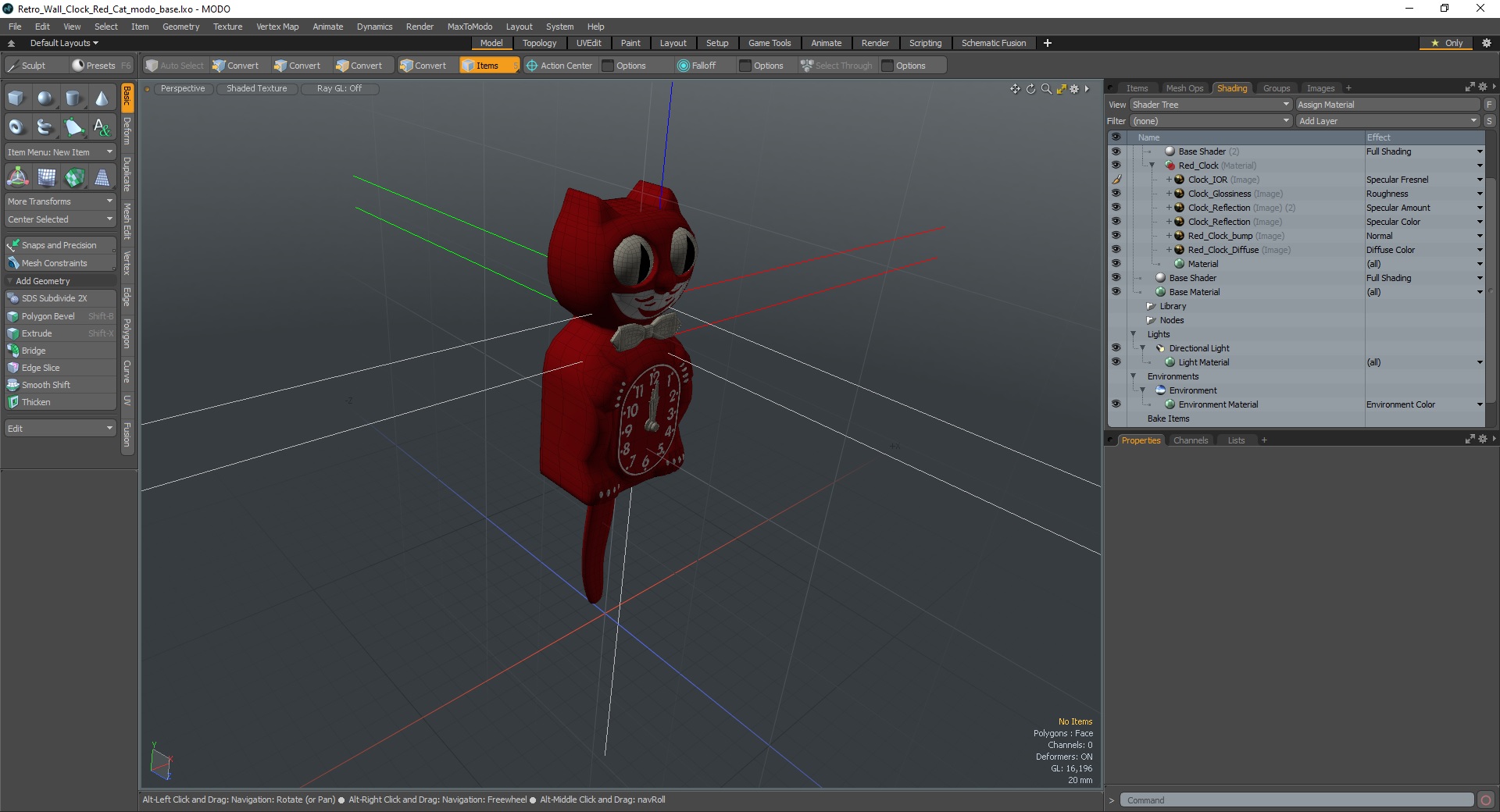Viewport: 1500px width, 812px height.
Task: Collapse the Environments group
Action: [x=1134, y=376]
